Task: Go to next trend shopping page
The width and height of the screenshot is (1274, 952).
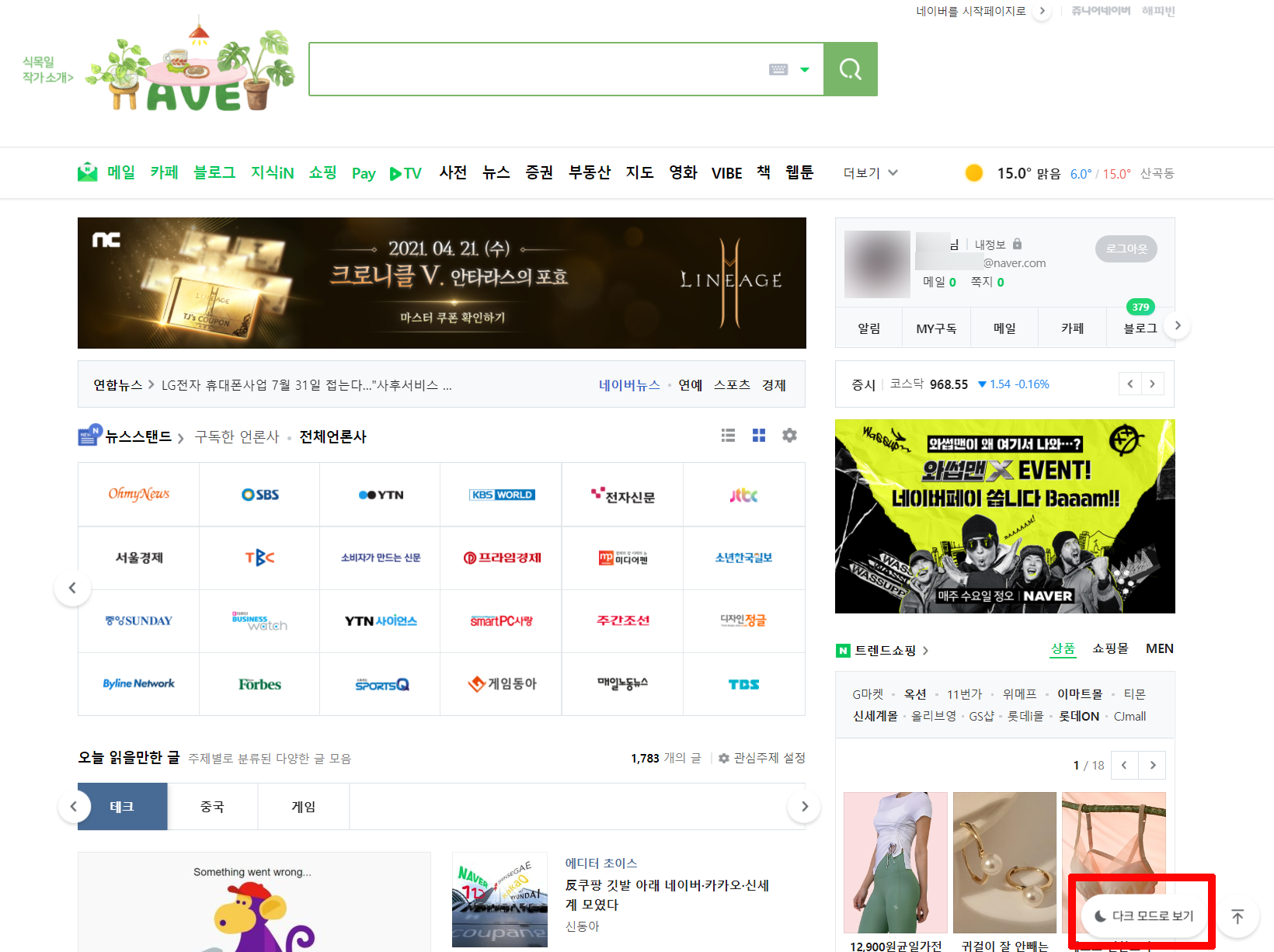Action: [x=1153, y=765]
